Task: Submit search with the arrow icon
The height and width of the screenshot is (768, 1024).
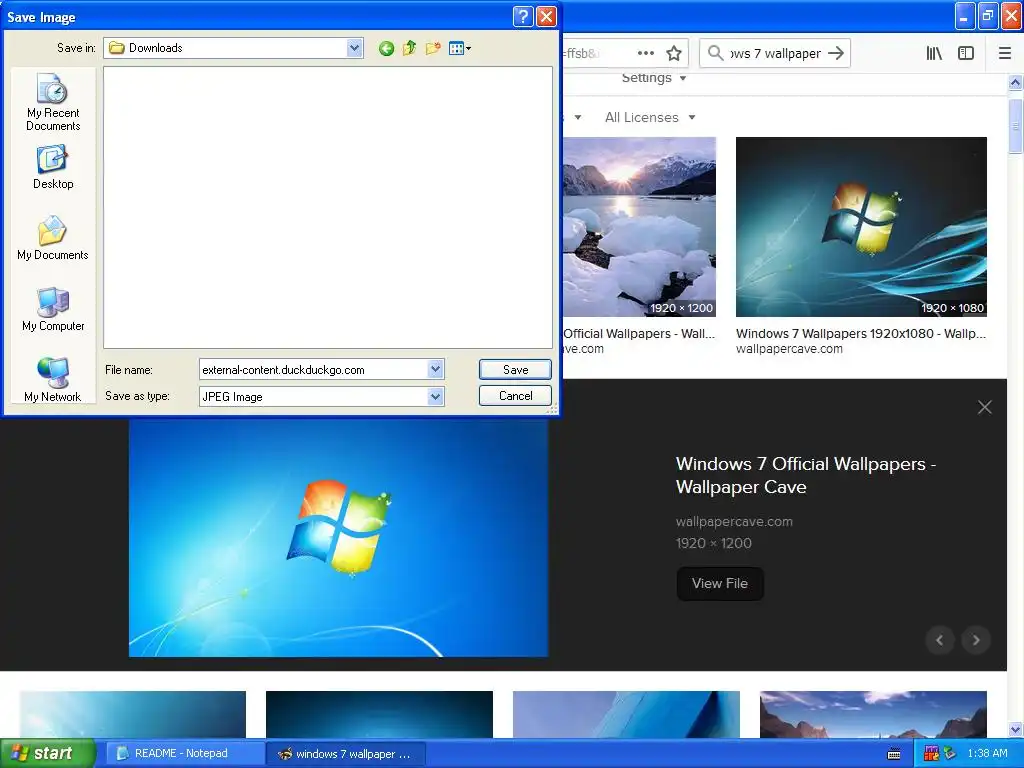Action: coord(836,54)
